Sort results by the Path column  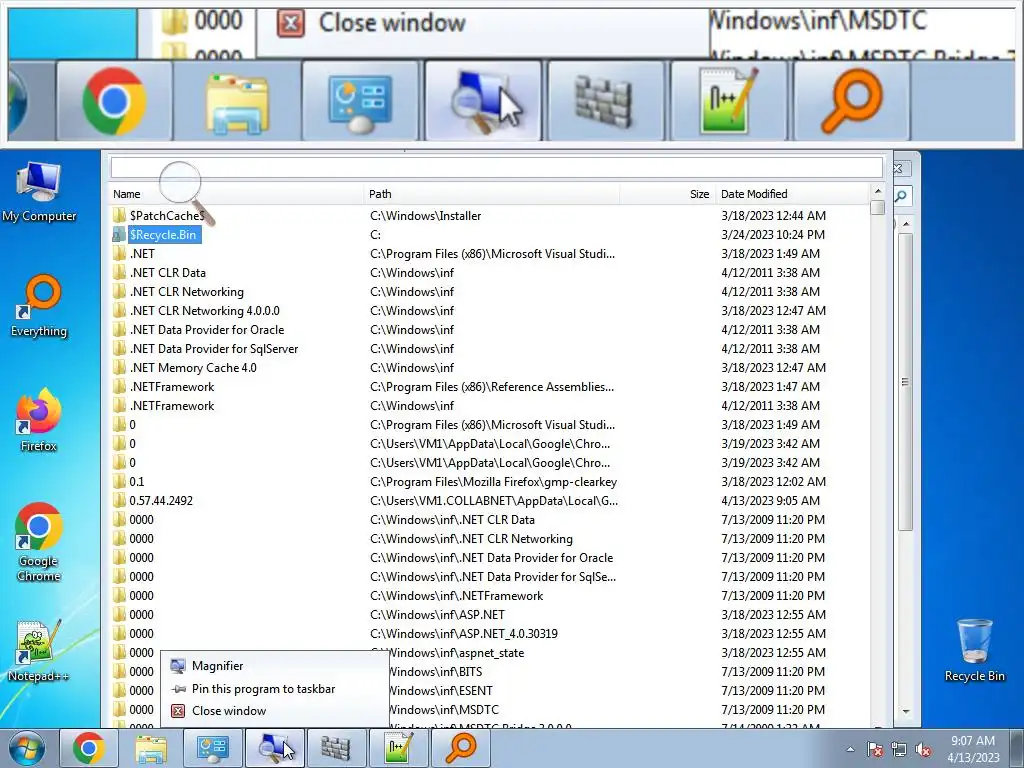click(491, 194)
